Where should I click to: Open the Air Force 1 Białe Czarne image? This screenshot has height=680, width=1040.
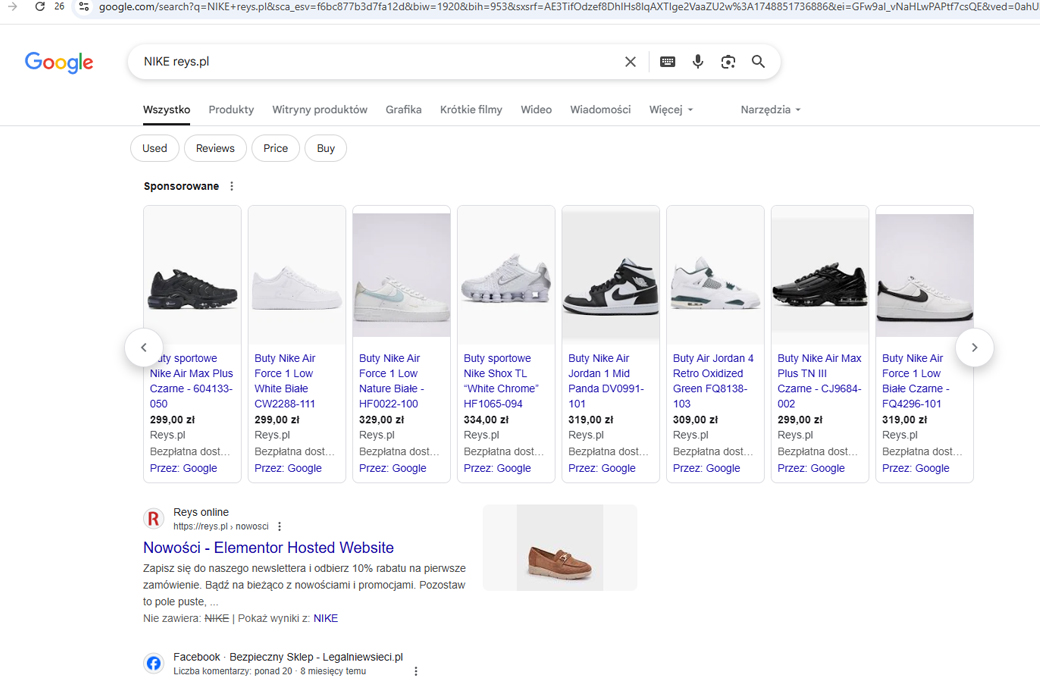tap(925, 275)
